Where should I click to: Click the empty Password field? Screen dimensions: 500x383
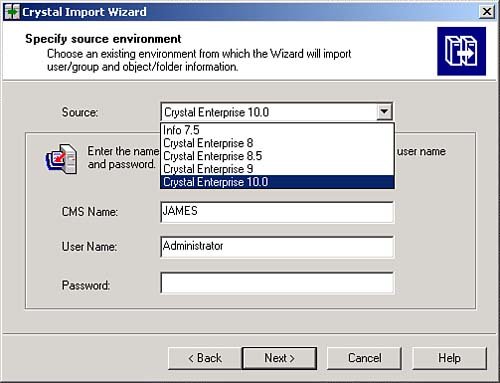[277, 283]
